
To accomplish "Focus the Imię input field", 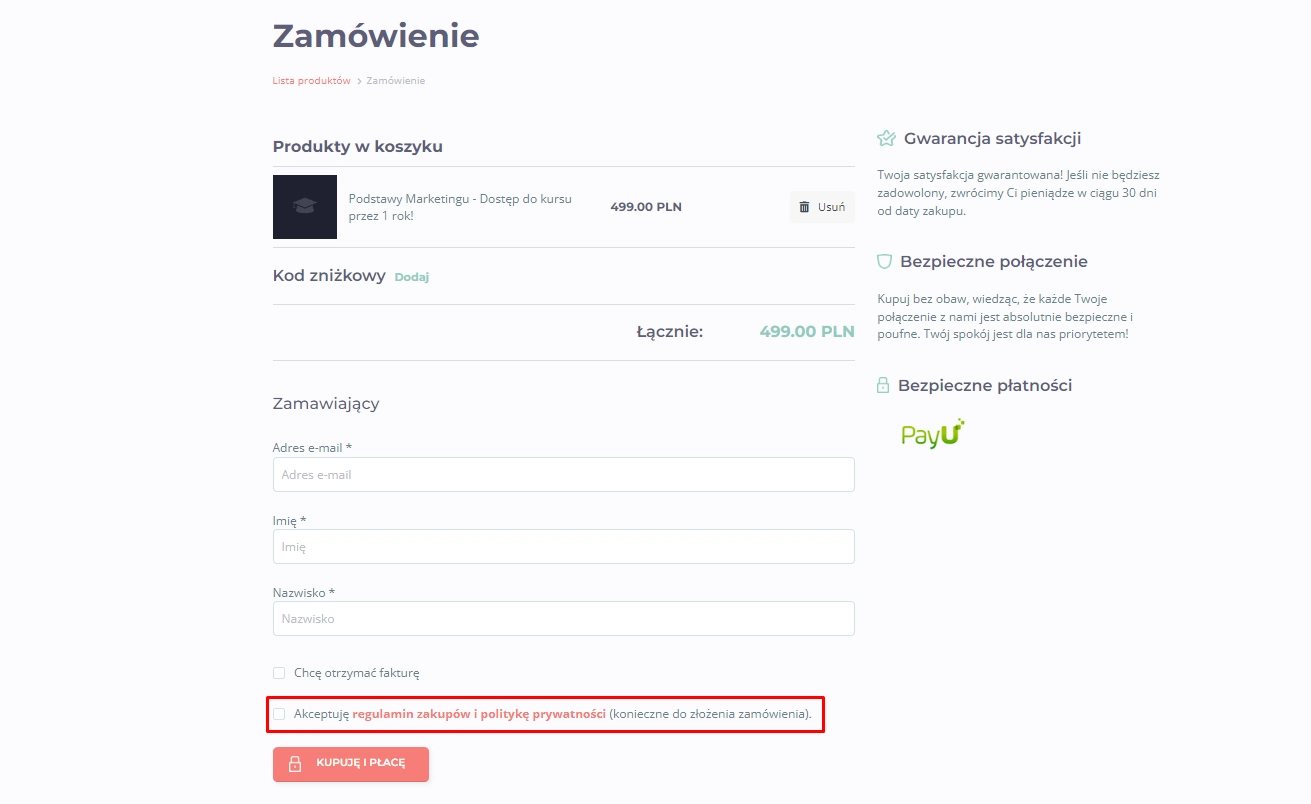I will (564, 547).
